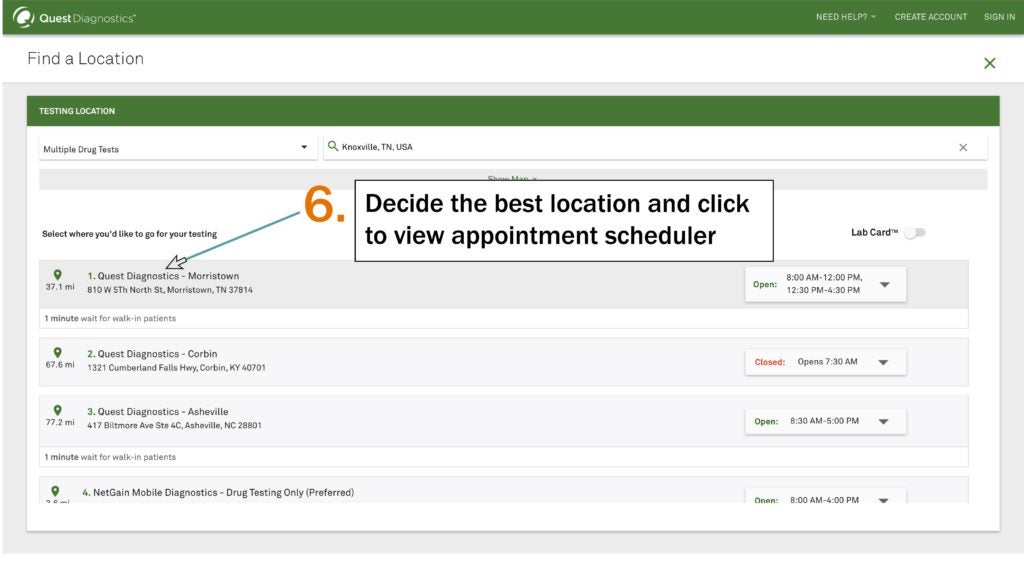Click the Create Account link

931,17
